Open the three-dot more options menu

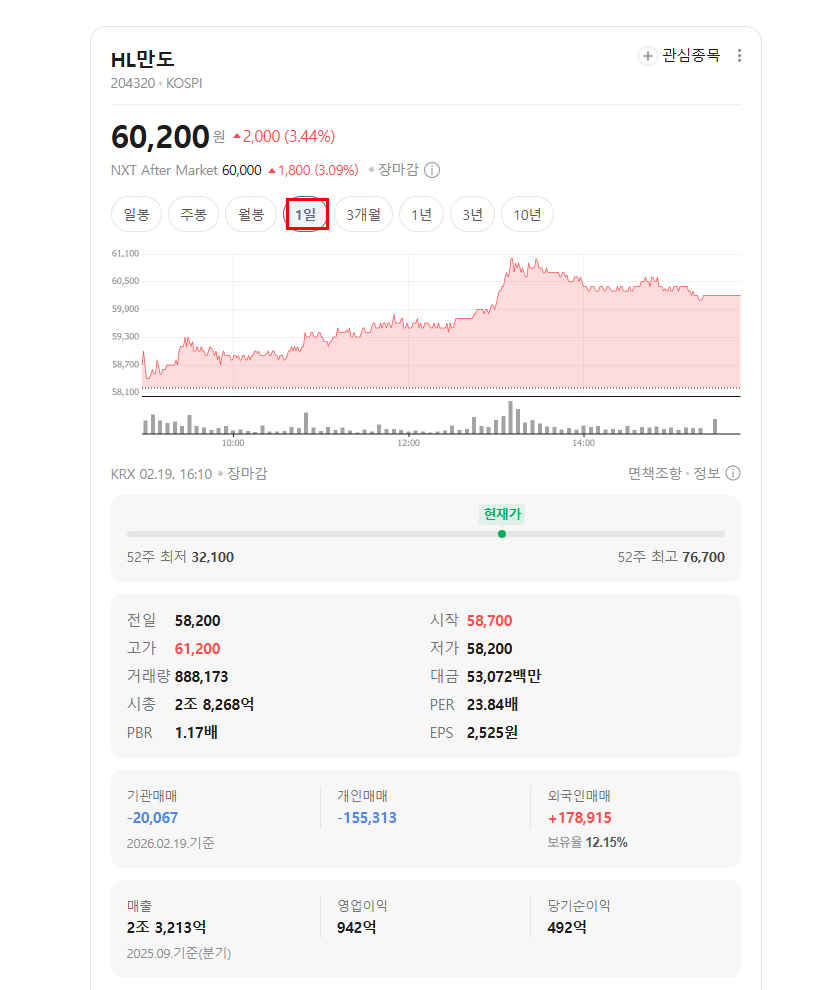739,56
